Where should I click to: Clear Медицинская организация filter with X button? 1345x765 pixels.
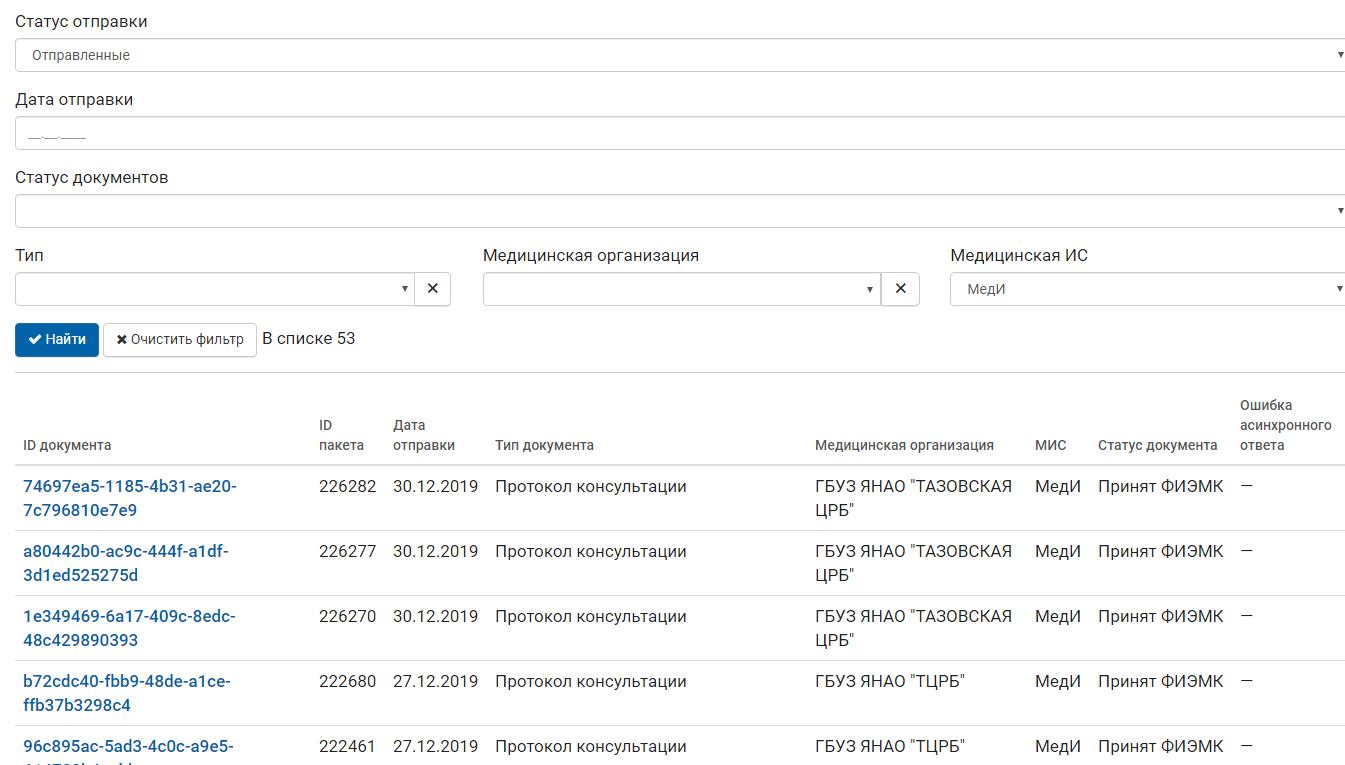pyautogui.click(x=900, y=288)
